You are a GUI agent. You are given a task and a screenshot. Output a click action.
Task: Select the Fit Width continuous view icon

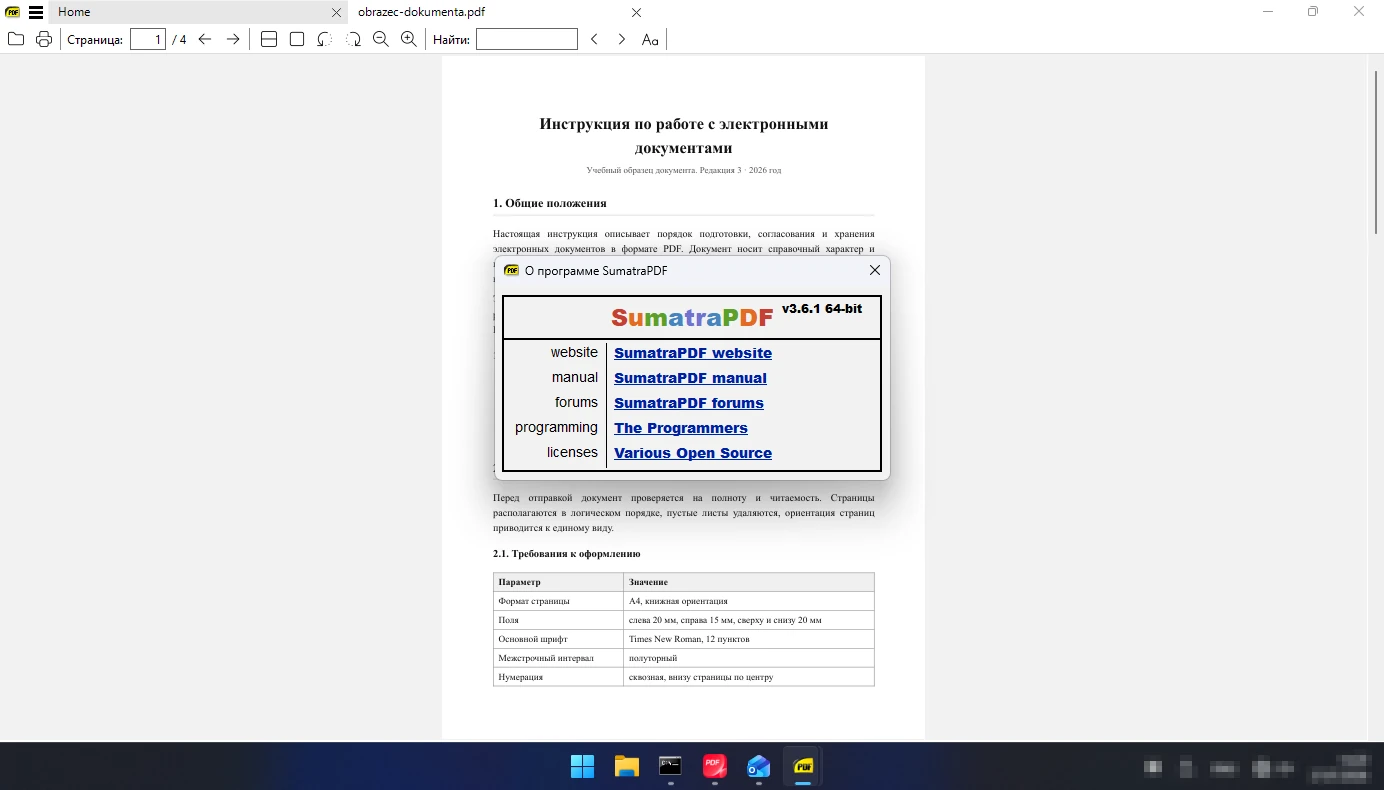coord(269,39)
